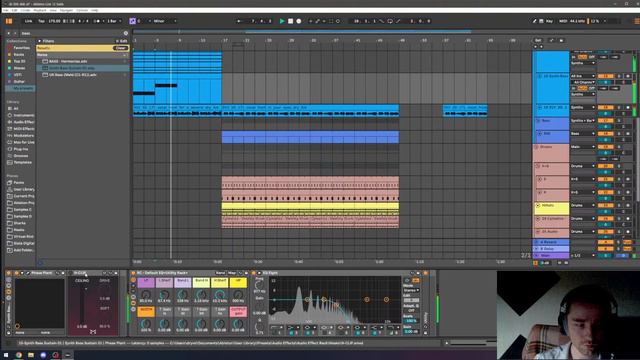640x360 pixels.
Task: Click the automation mode icon beside Set
Action: coord(552,40)
